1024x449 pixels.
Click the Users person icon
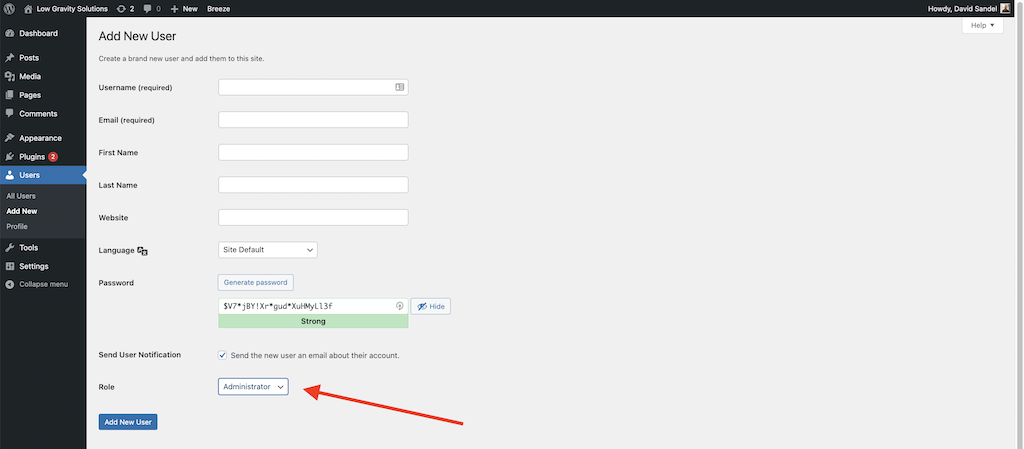pos(10,175)
